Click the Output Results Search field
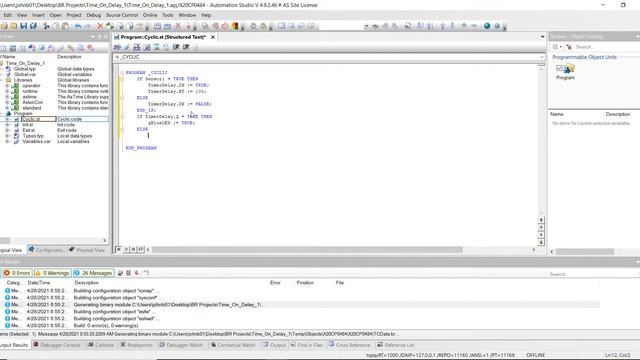The height and width of the screenshot is (360, 640). pos(593,274)
